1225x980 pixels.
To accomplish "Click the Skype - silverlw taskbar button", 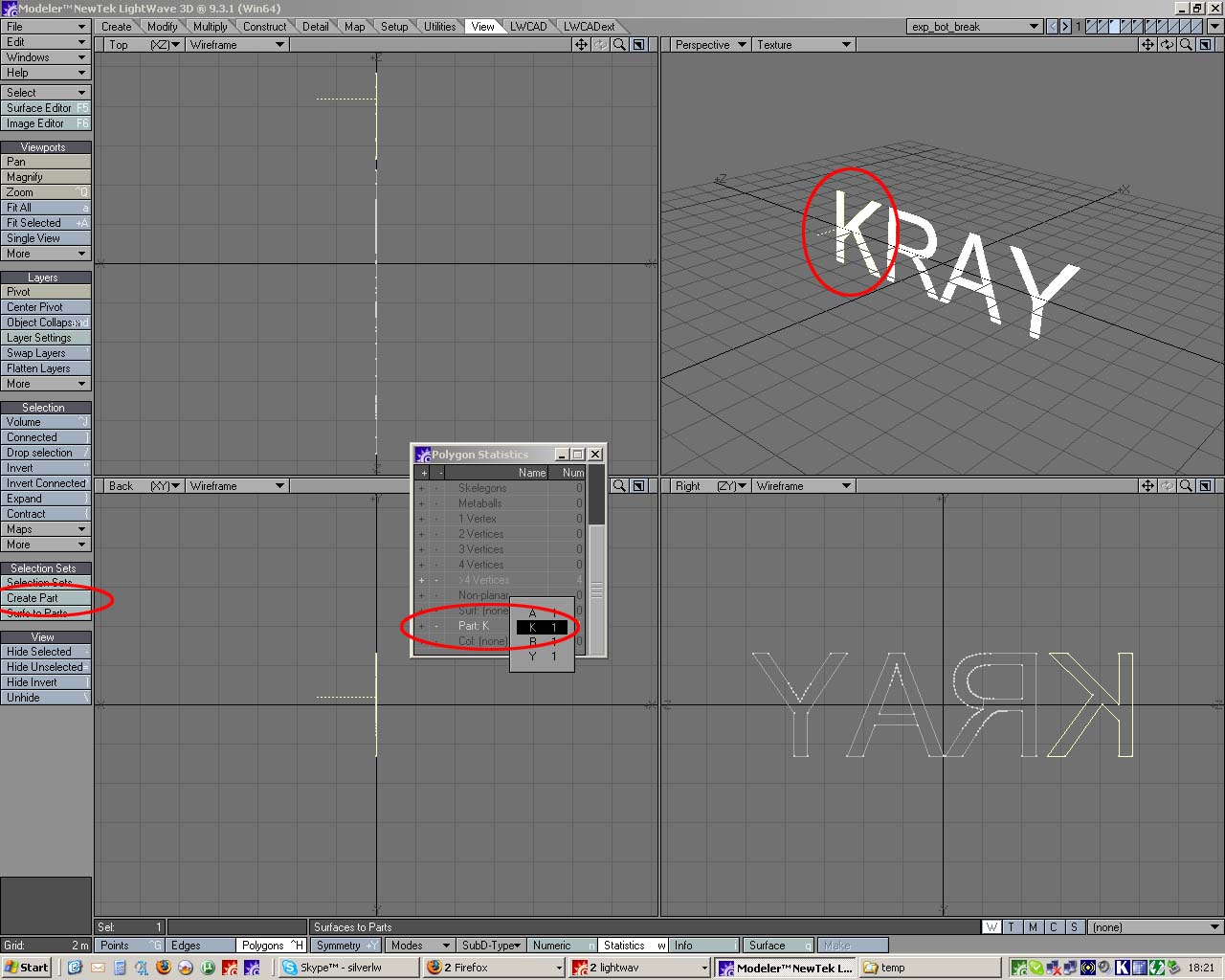I will tap(349, 968).
